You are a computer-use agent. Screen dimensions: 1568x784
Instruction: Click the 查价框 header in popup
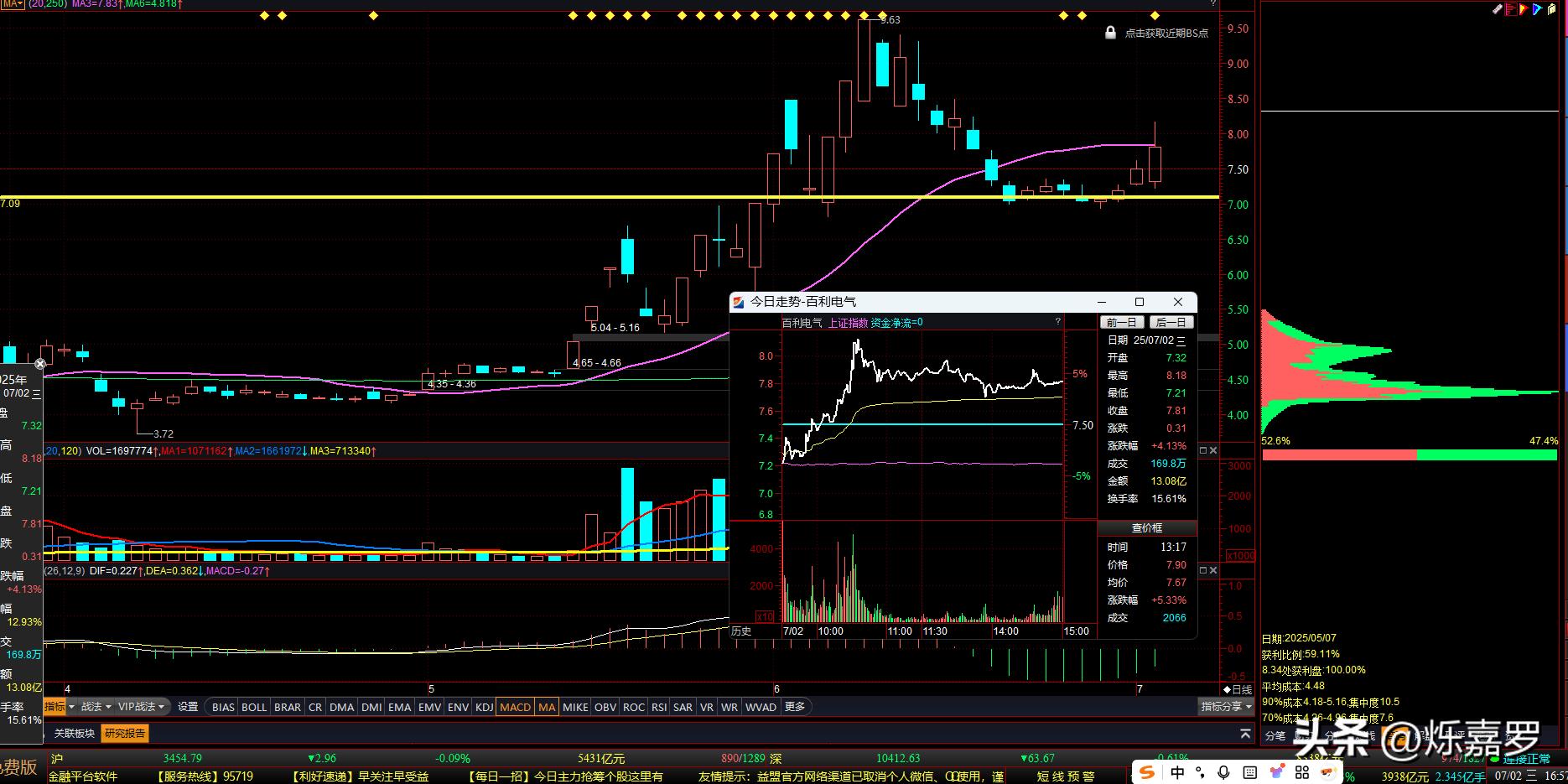click(x=1147, y=528)
